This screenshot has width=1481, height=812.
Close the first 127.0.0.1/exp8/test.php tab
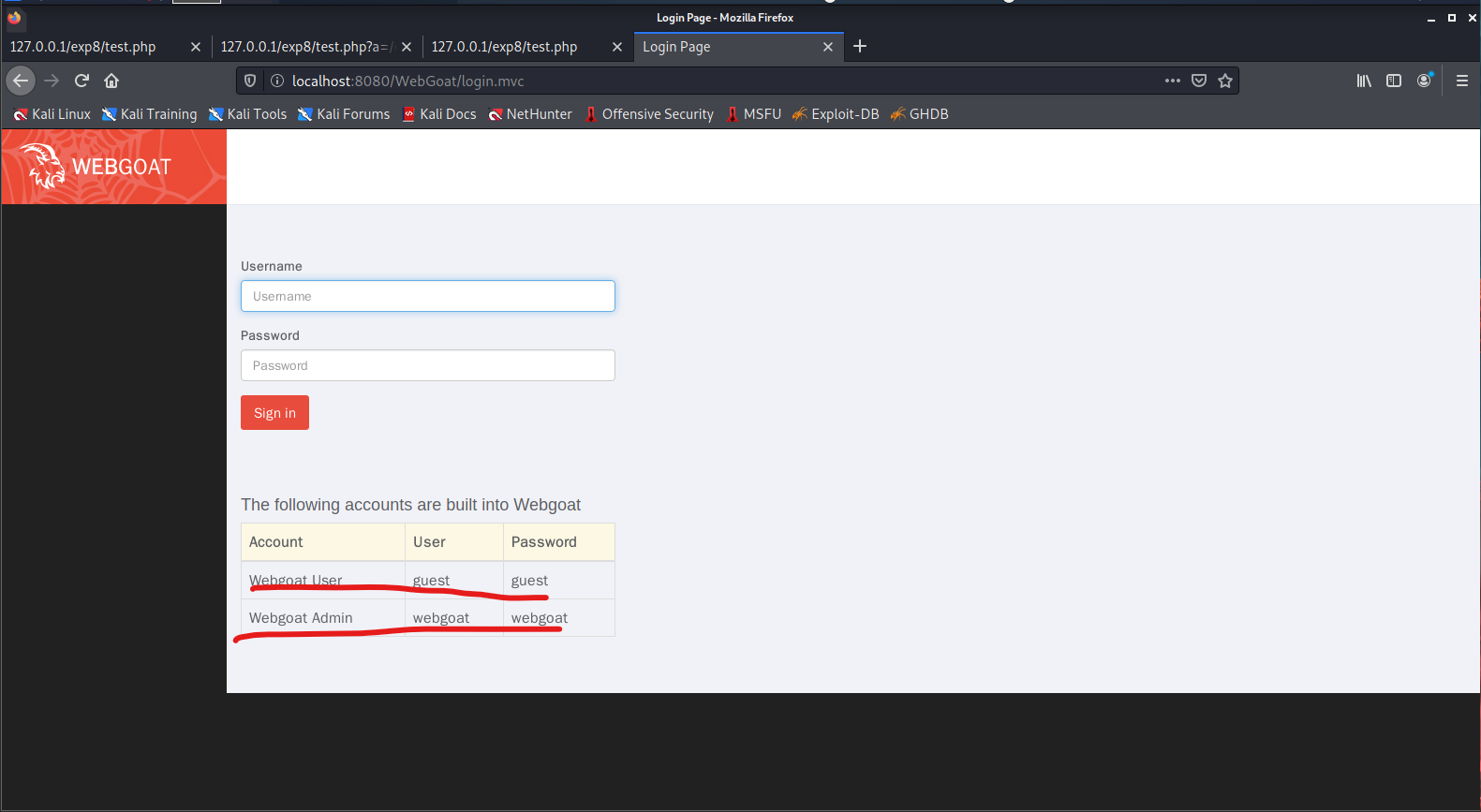[x=196, y=47]
